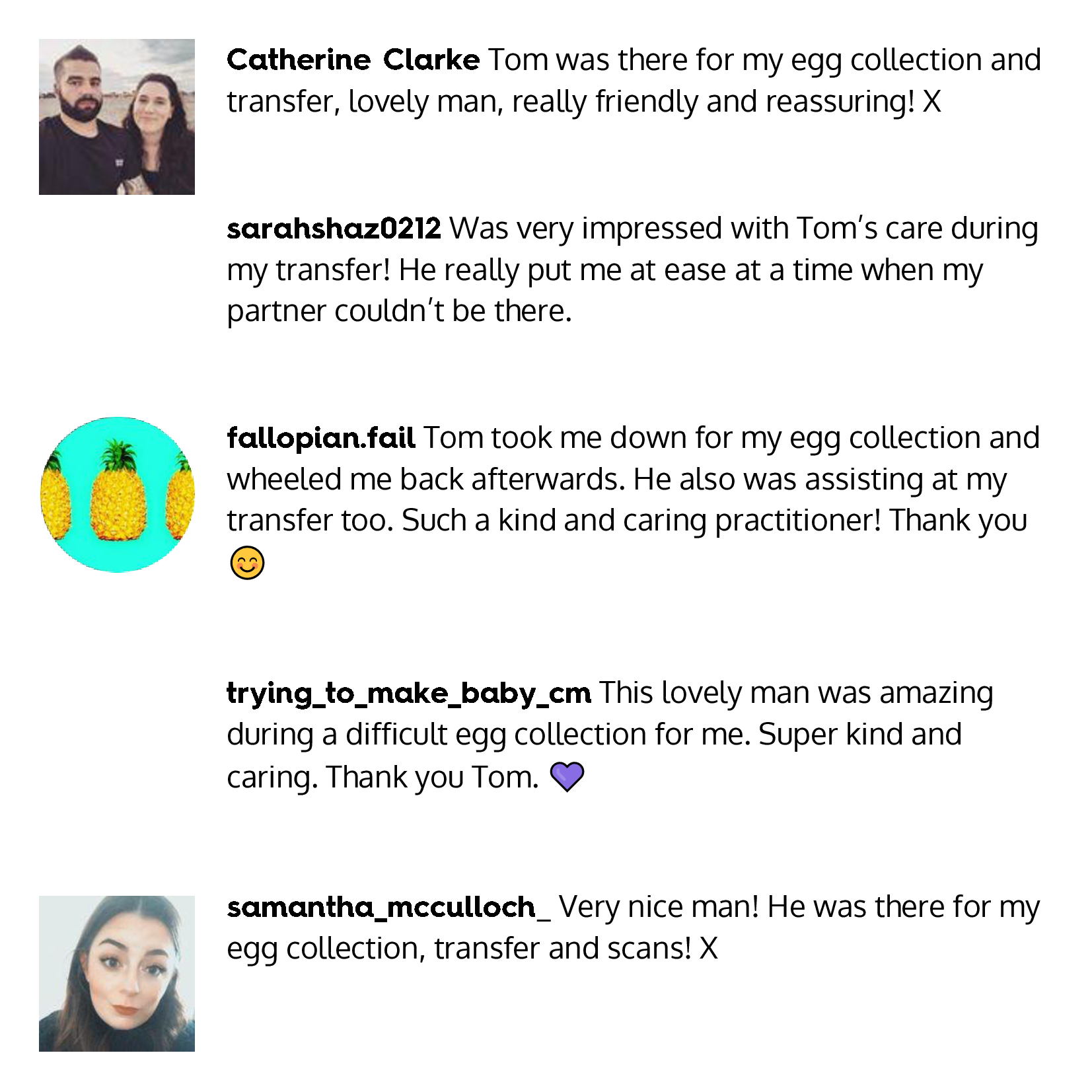Click the fallopian.fail username
This screenshot has height=1092, width=1092.
coord(320,438)
